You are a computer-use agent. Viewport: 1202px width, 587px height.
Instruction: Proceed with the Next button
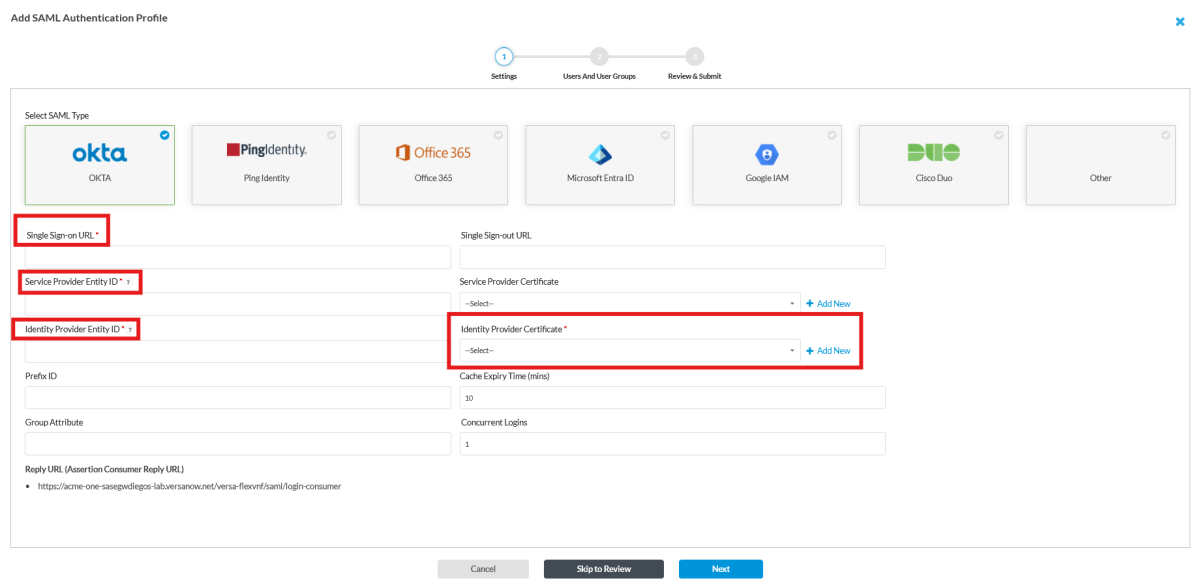721,569
